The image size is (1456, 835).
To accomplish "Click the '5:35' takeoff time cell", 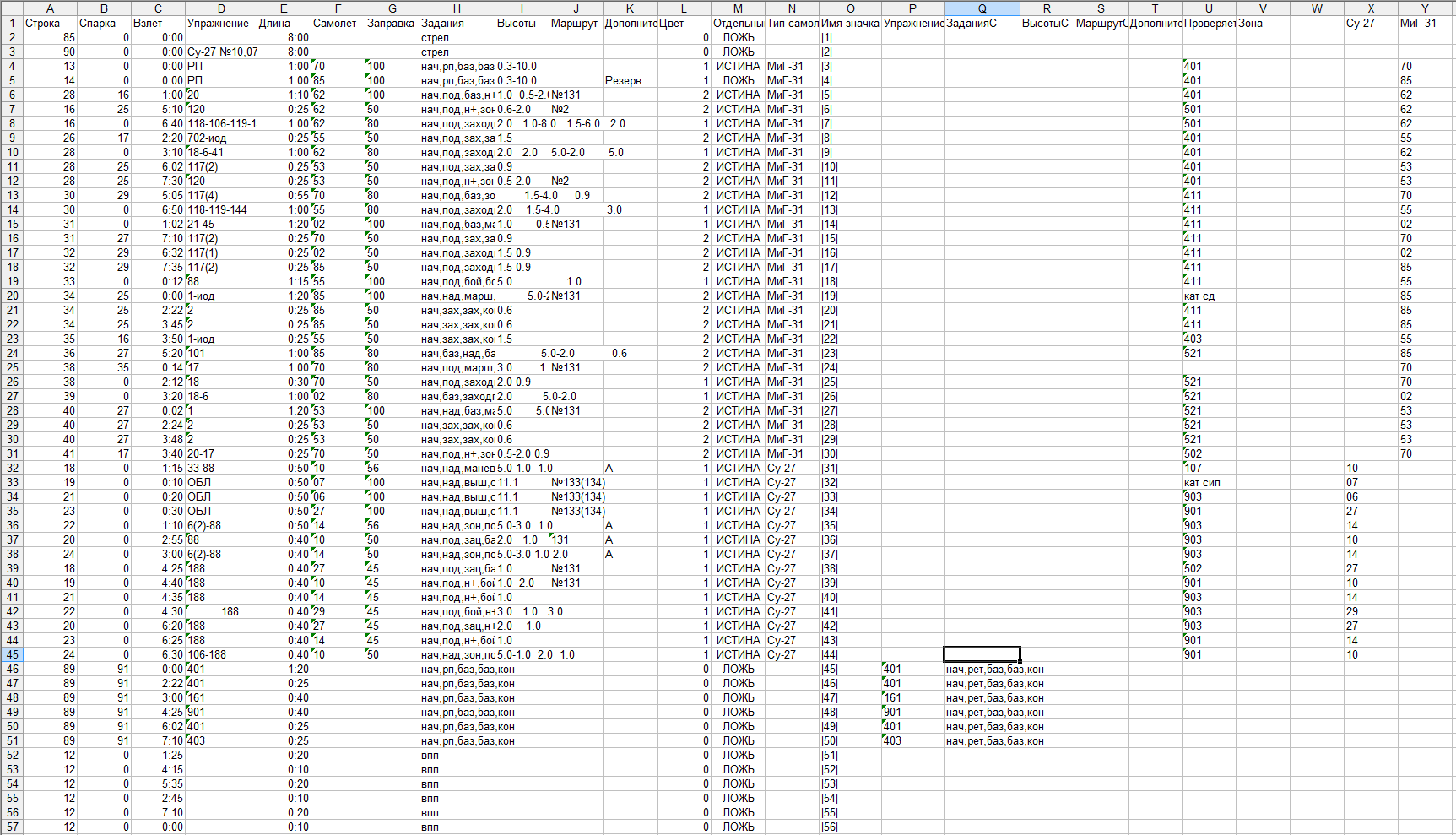I will (158, 783).
